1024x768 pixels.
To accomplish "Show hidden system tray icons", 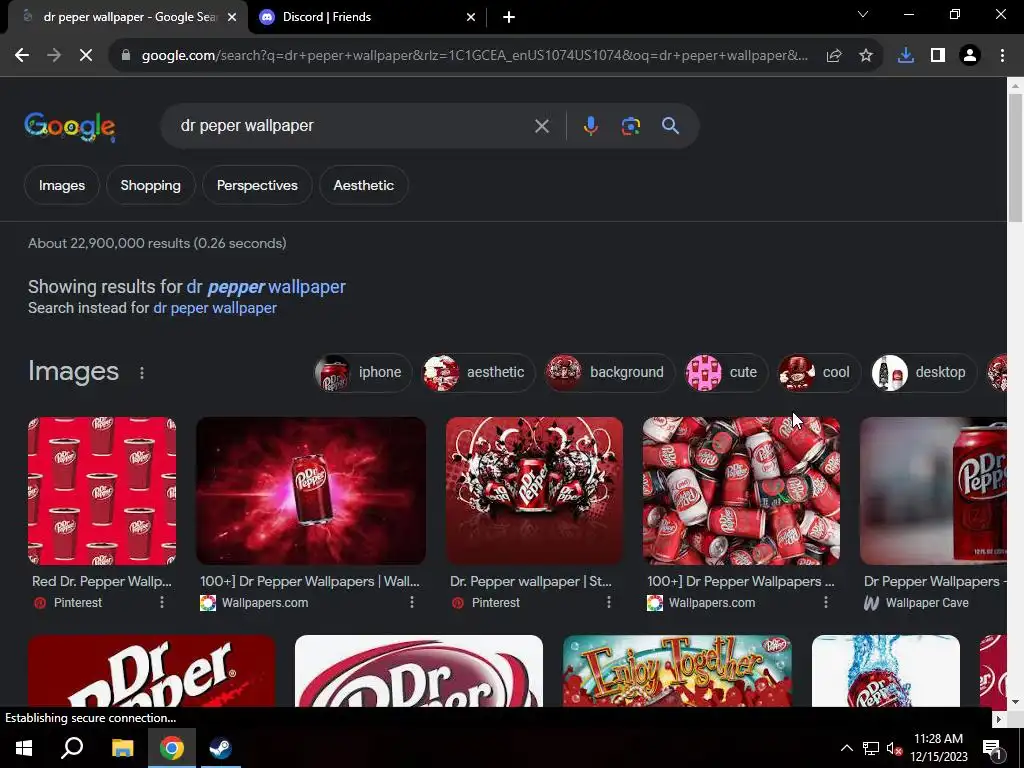I will pos(846,748).
